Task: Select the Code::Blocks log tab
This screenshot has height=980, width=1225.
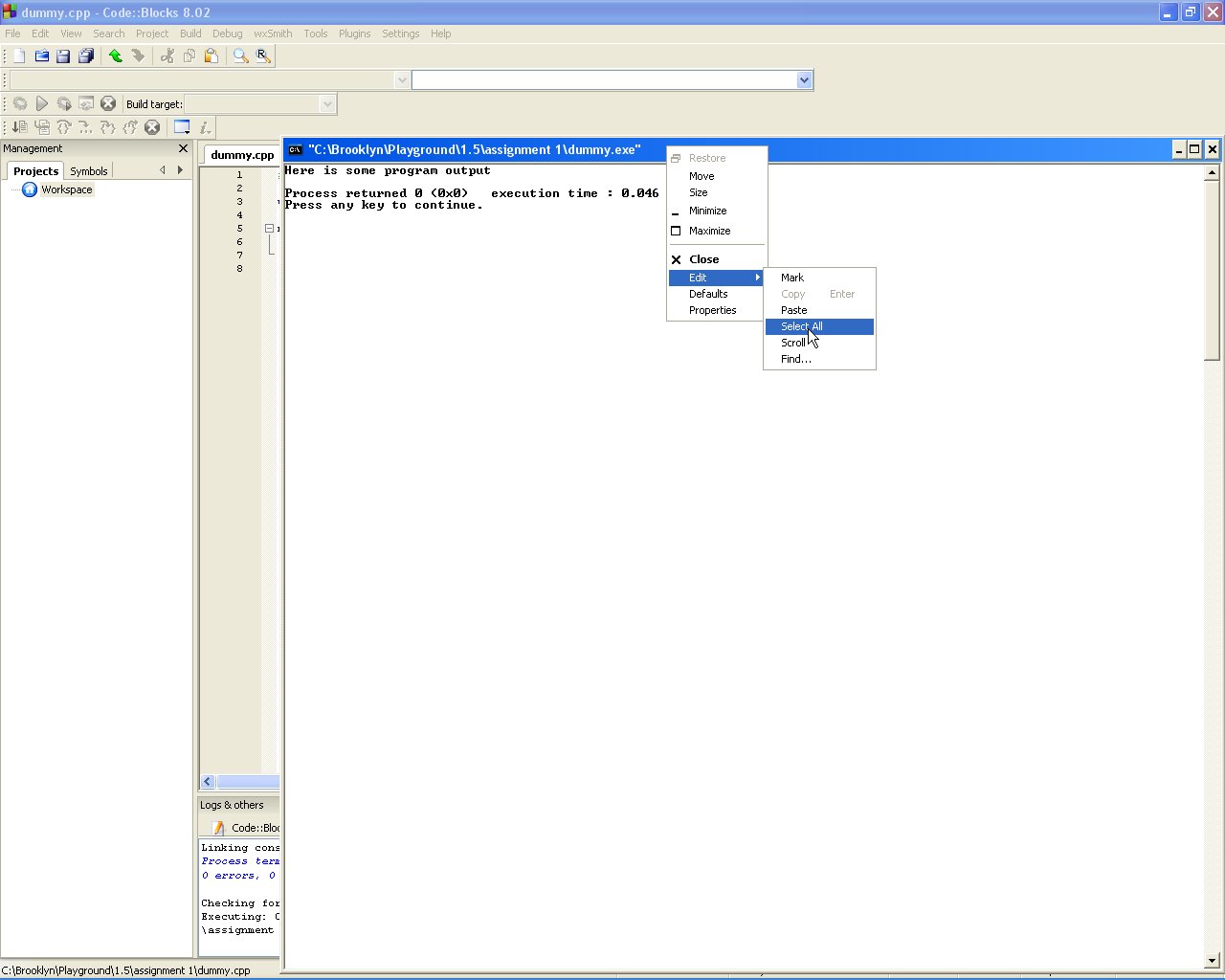Action: tap(245, 828)
